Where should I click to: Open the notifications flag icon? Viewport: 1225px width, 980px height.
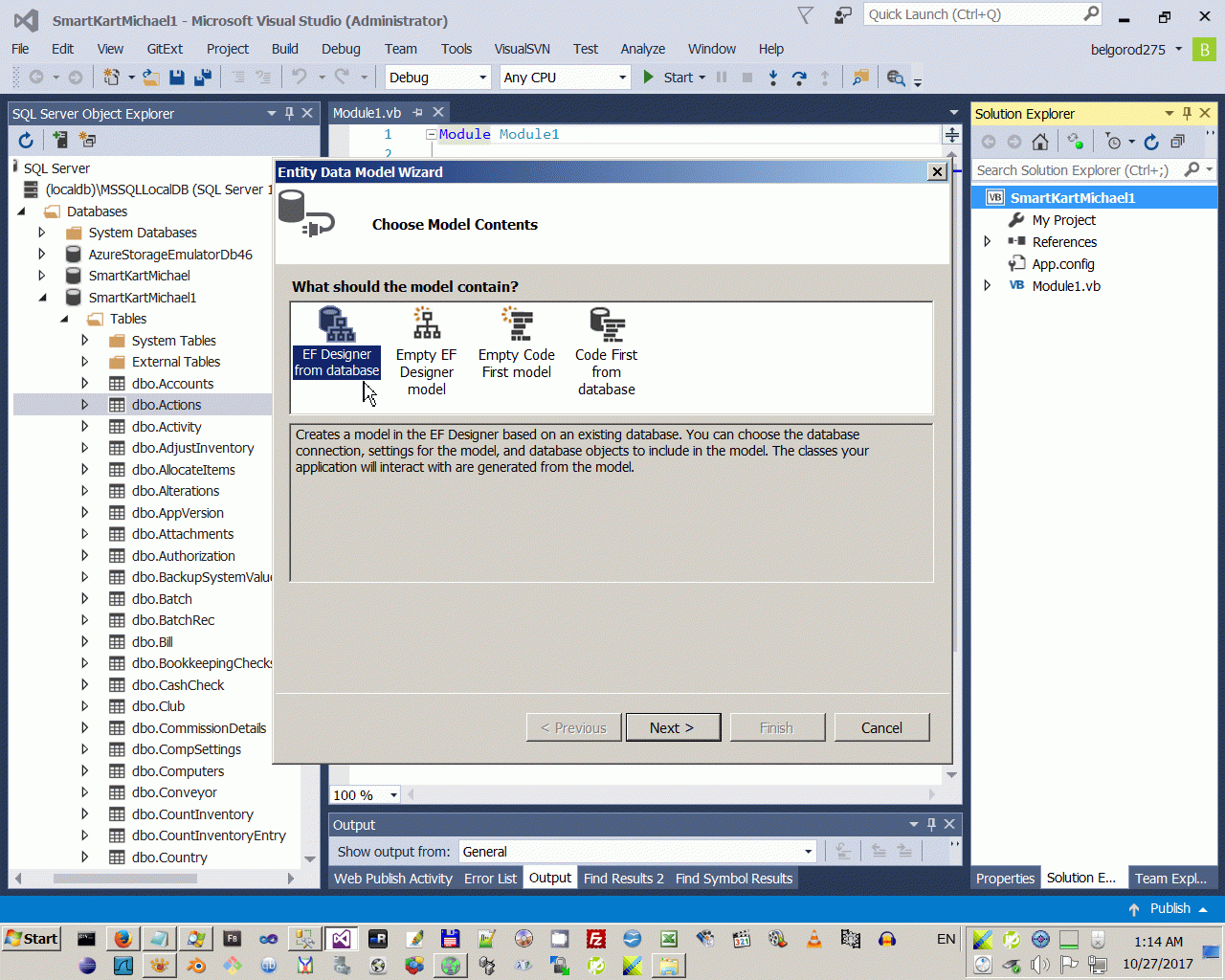805,15
